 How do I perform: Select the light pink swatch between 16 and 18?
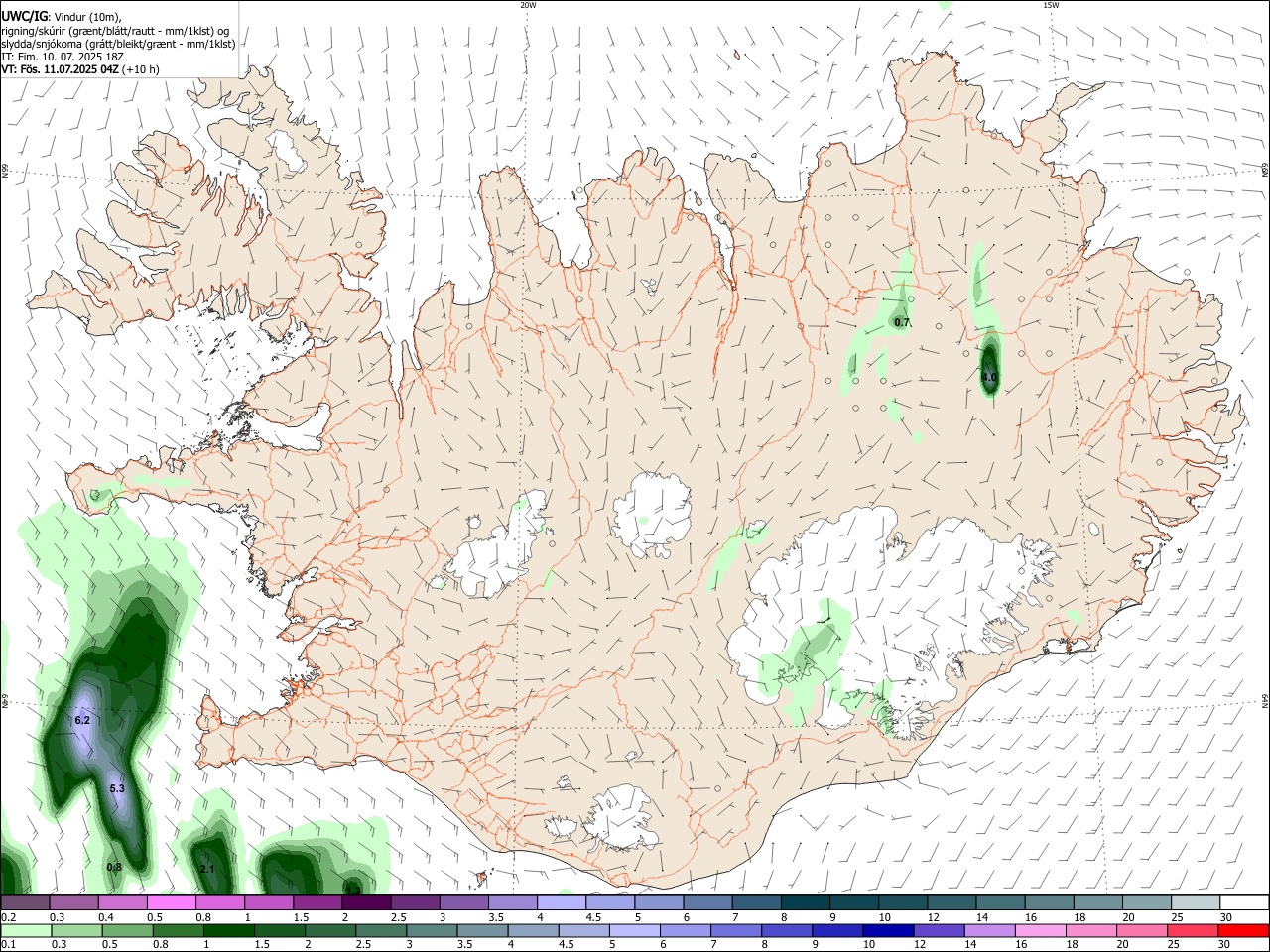coord(1041,931)
